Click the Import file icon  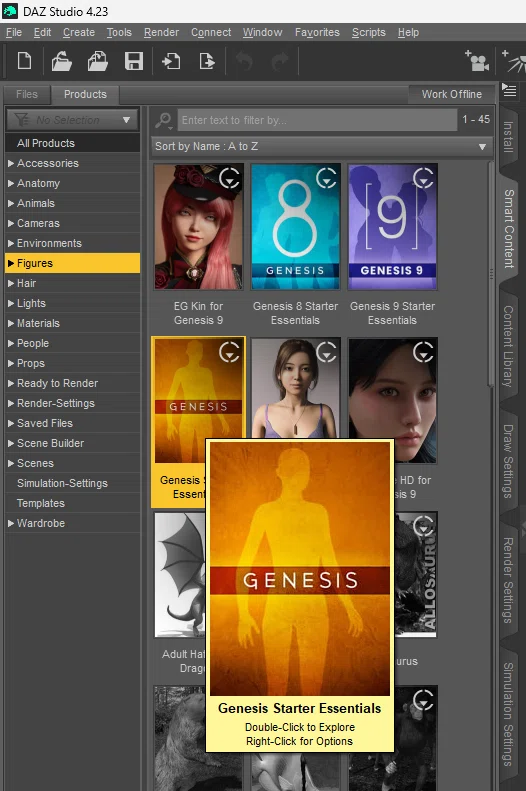tap(171, 61)
